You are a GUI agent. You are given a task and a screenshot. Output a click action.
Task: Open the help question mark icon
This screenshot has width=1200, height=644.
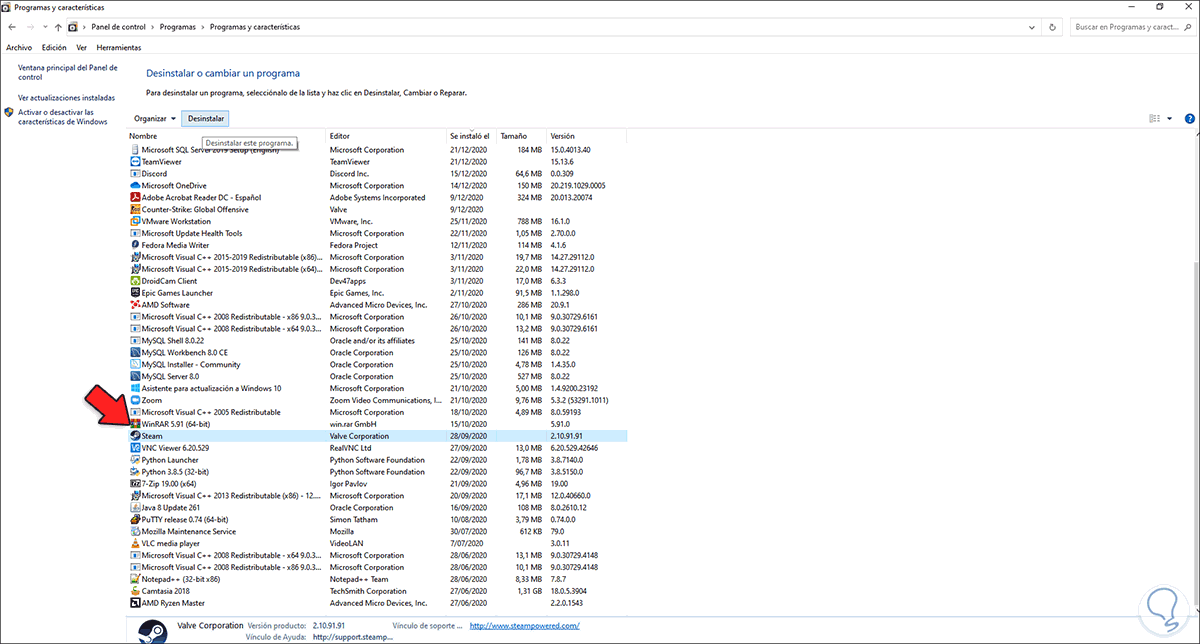click(1189, 118)
